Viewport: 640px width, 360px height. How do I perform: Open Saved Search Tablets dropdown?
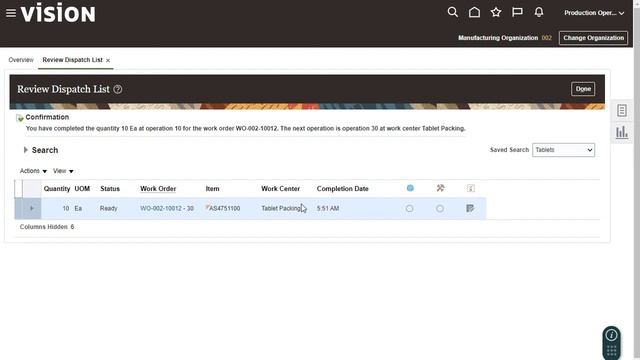point(563,150)
